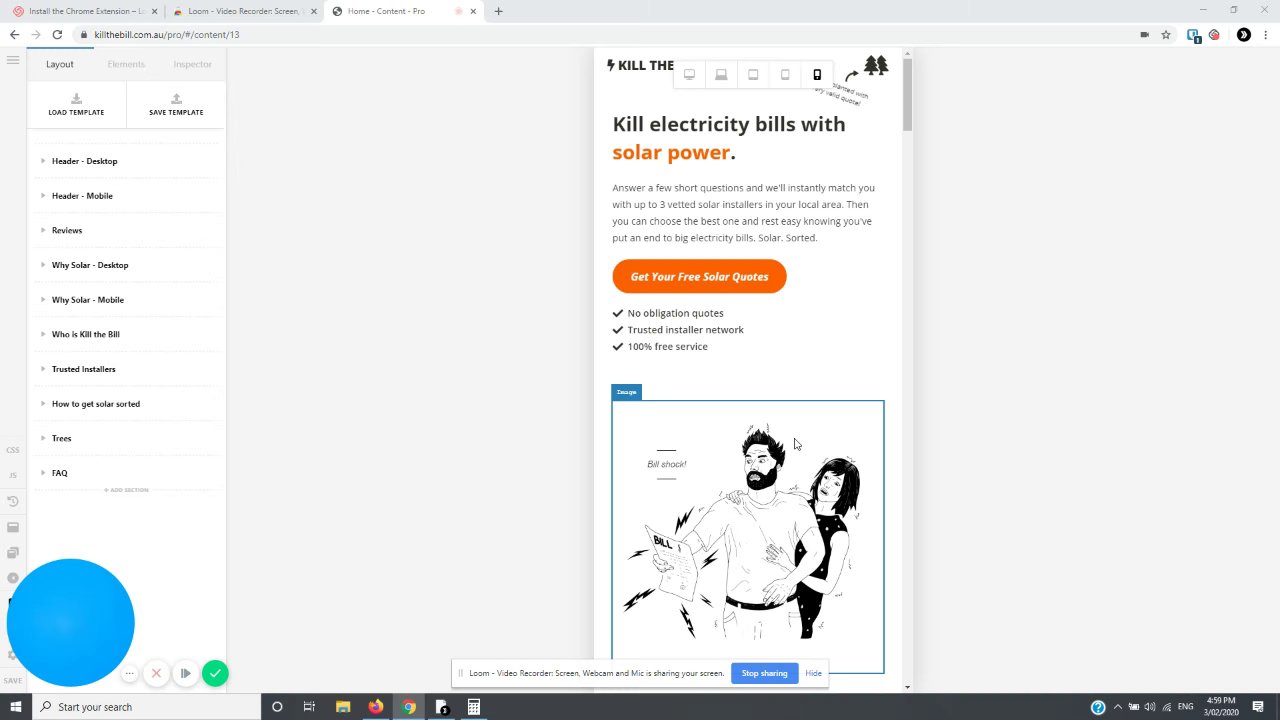Pause the Loom recording

tap(185, 673)
